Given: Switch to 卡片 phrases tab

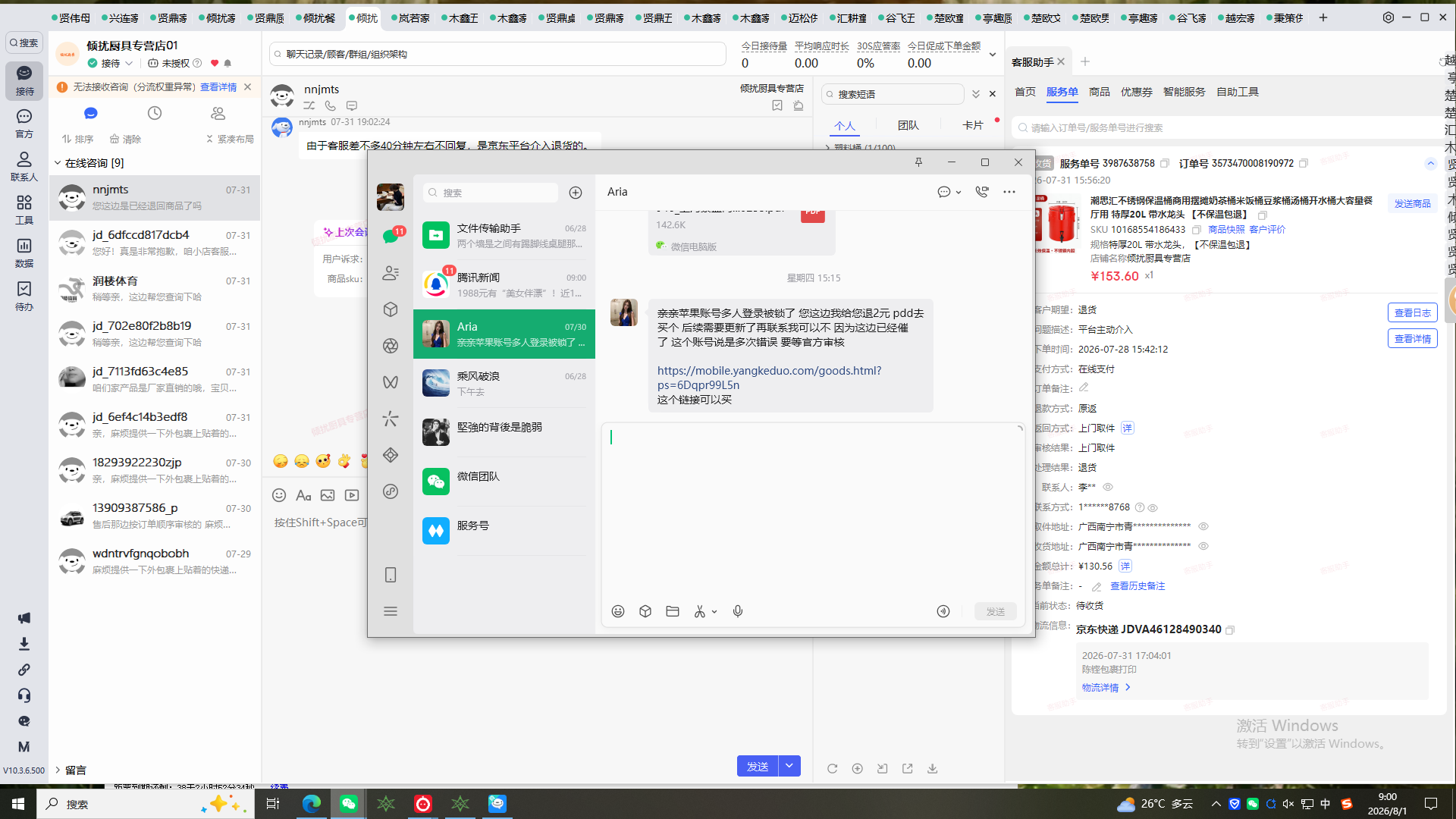Looking at the screenshot, I should point(972,126).
